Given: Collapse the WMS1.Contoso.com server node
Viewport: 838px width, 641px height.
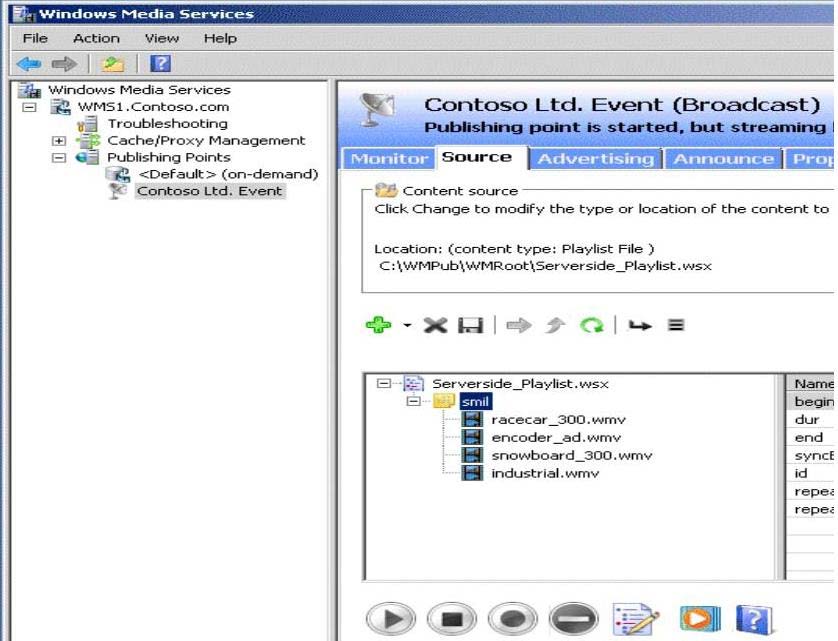Looking at the screenshot, I should click(29, 107).
